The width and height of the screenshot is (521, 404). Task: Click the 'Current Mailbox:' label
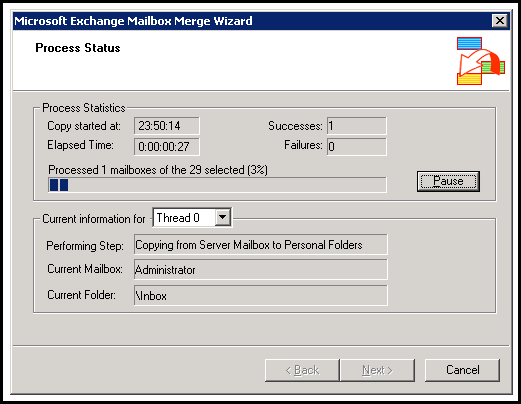pos(85,269)
